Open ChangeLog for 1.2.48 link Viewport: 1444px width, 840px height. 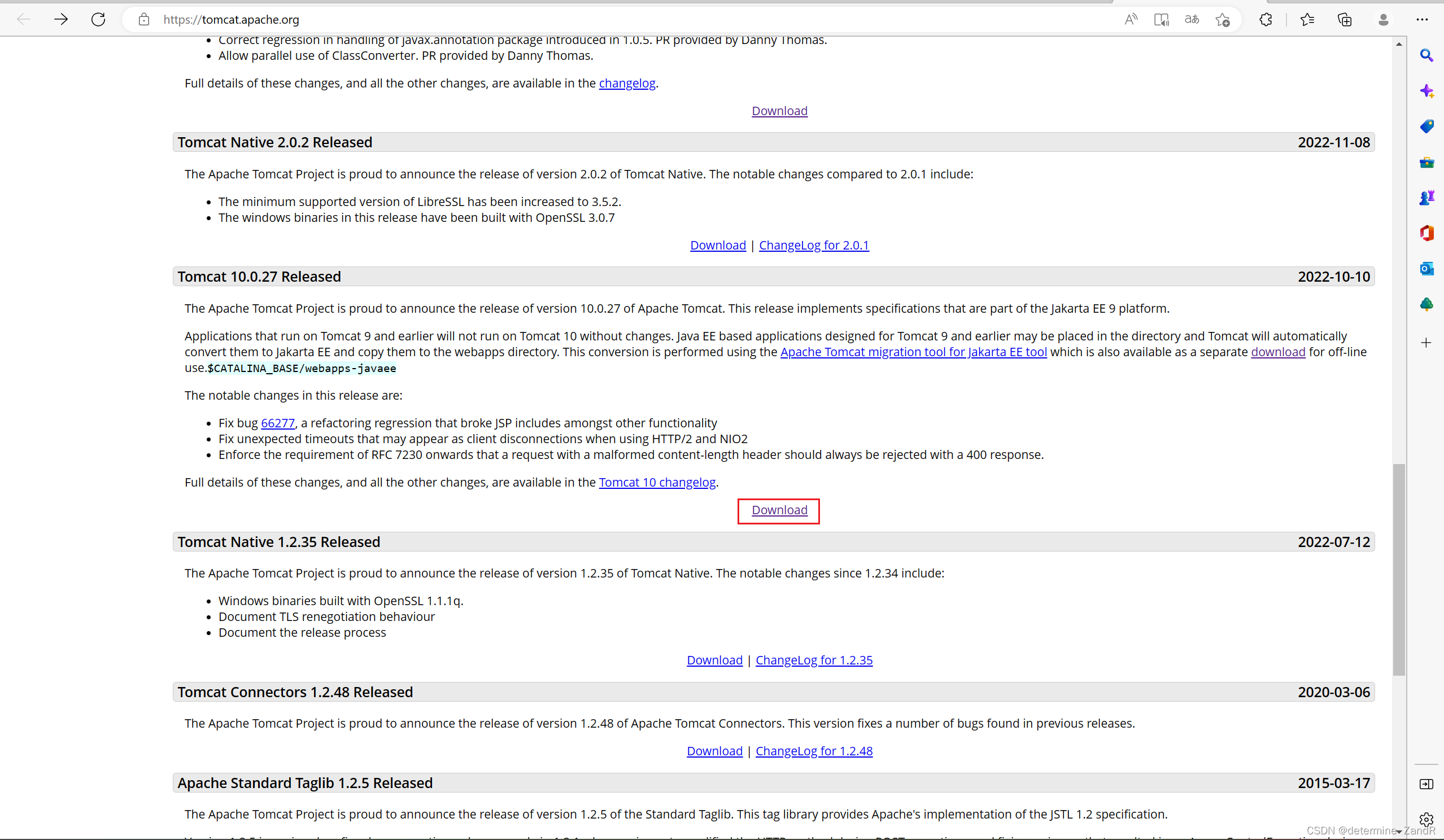coord(814,751)
